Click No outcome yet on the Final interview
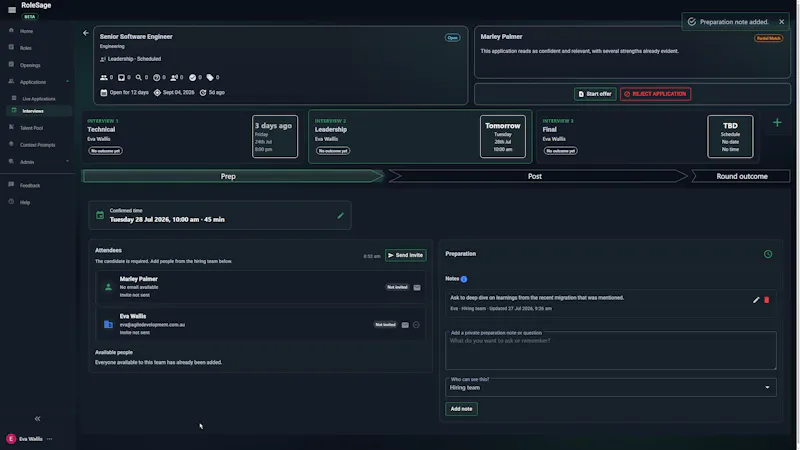The width and height of the screenshot is (800, 450). pos(560,151)
